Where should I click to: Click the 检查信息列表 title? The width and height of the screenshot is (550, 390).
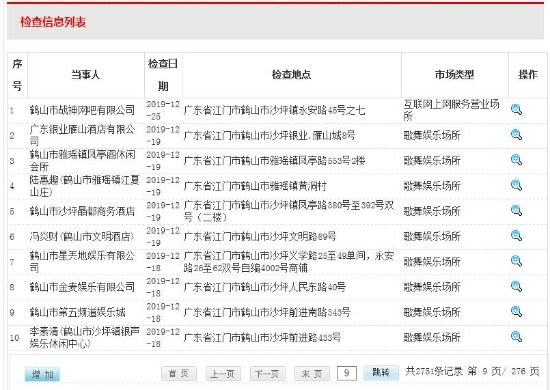tap(53, 22)
